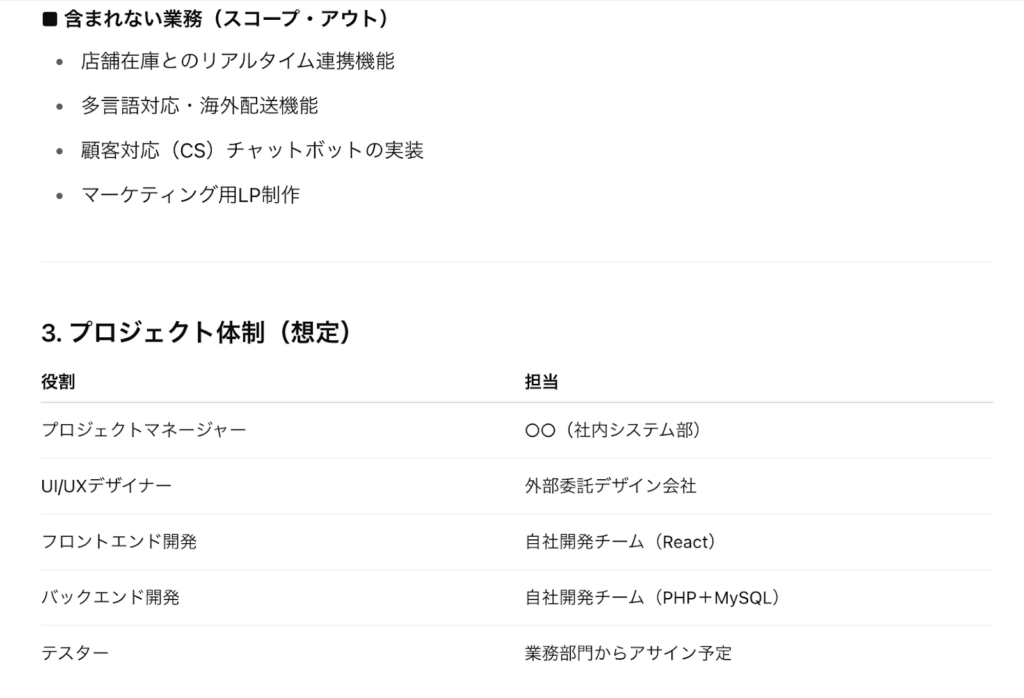Click the black square before 含まれない業務

50,19
